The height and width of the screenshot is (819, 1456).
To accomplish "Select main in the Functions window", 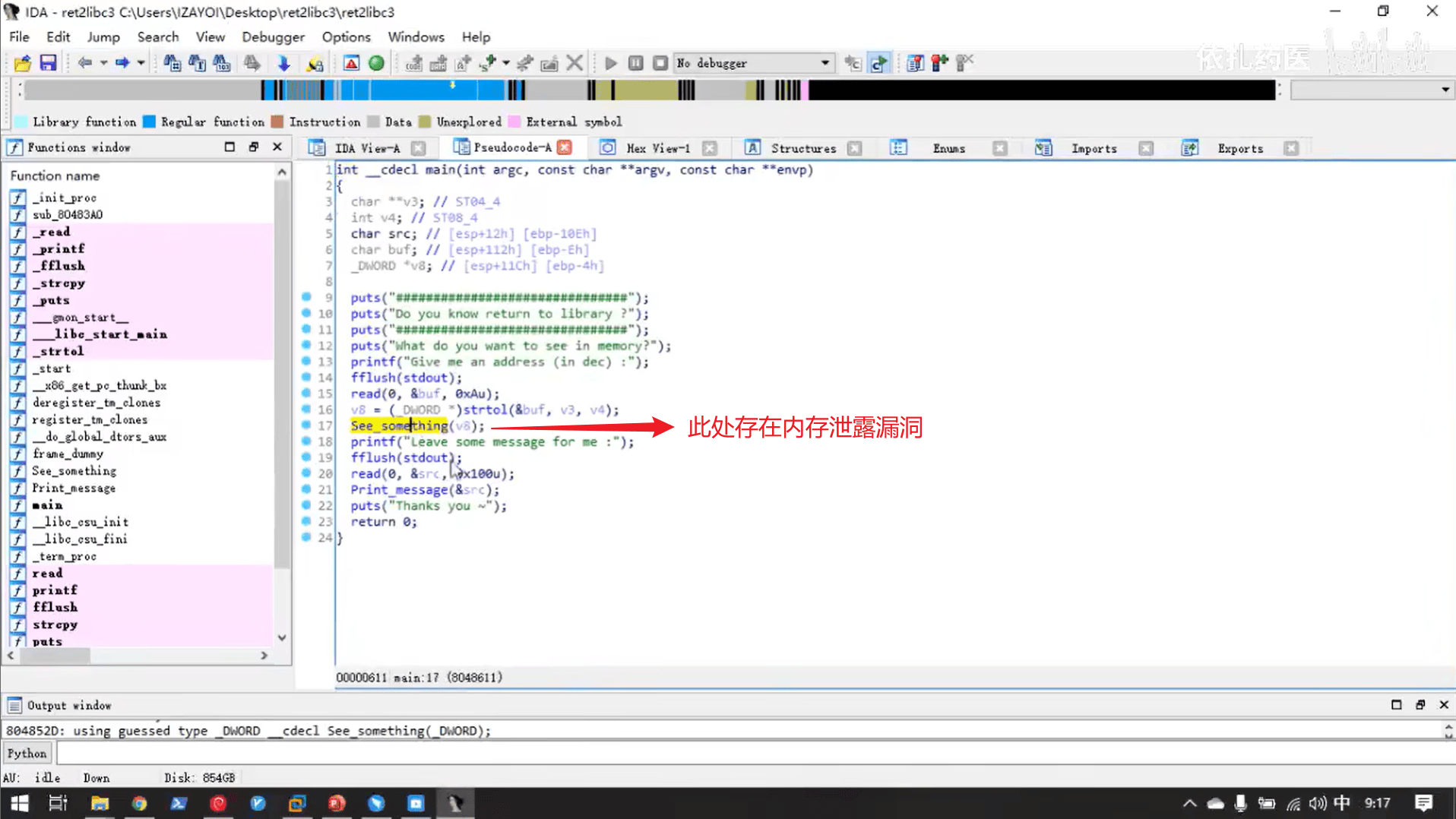I will pyautogui.click(x=47, y=505).
